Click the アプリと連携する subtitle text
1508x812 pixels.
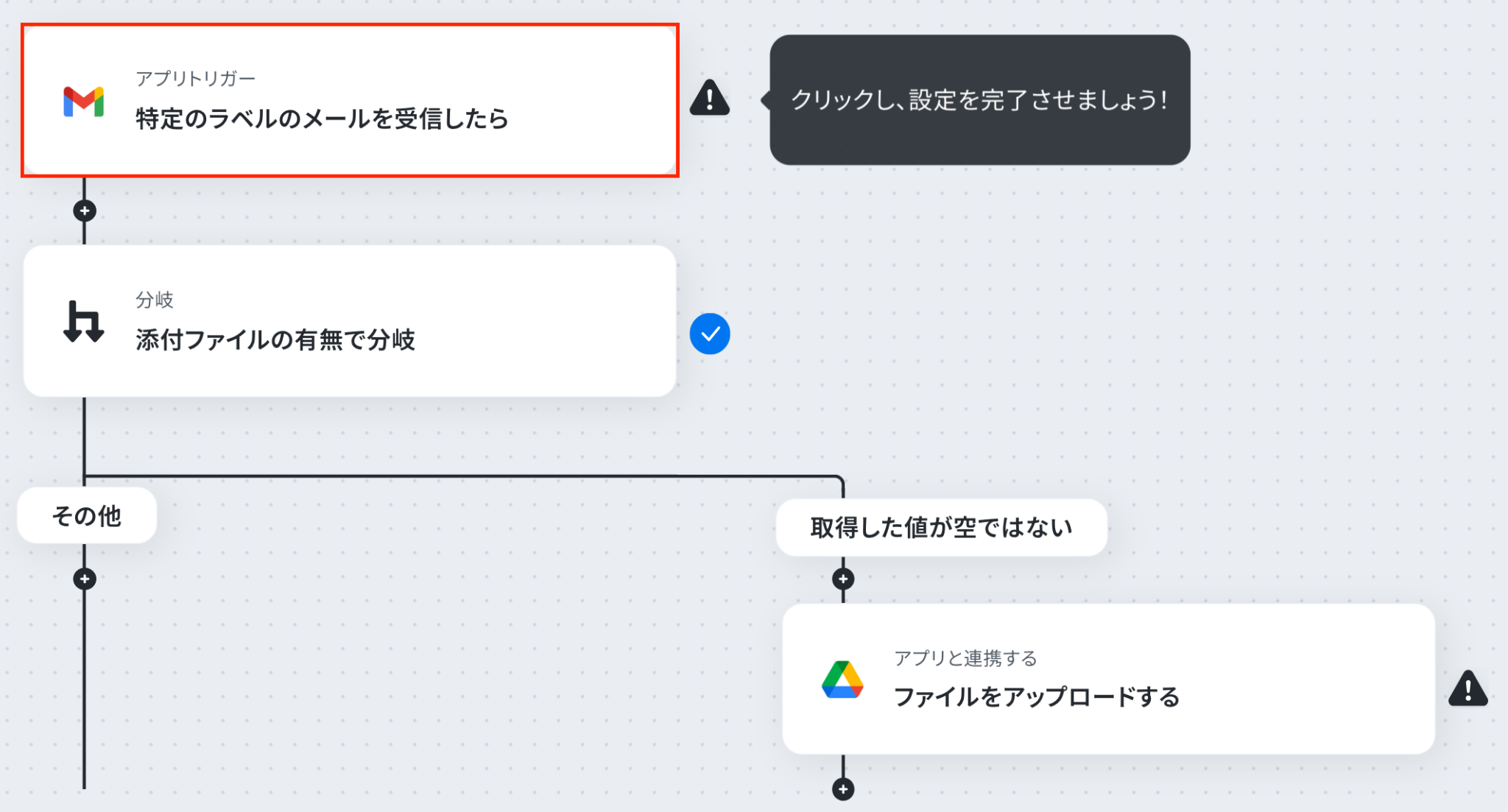pos(965,658)
